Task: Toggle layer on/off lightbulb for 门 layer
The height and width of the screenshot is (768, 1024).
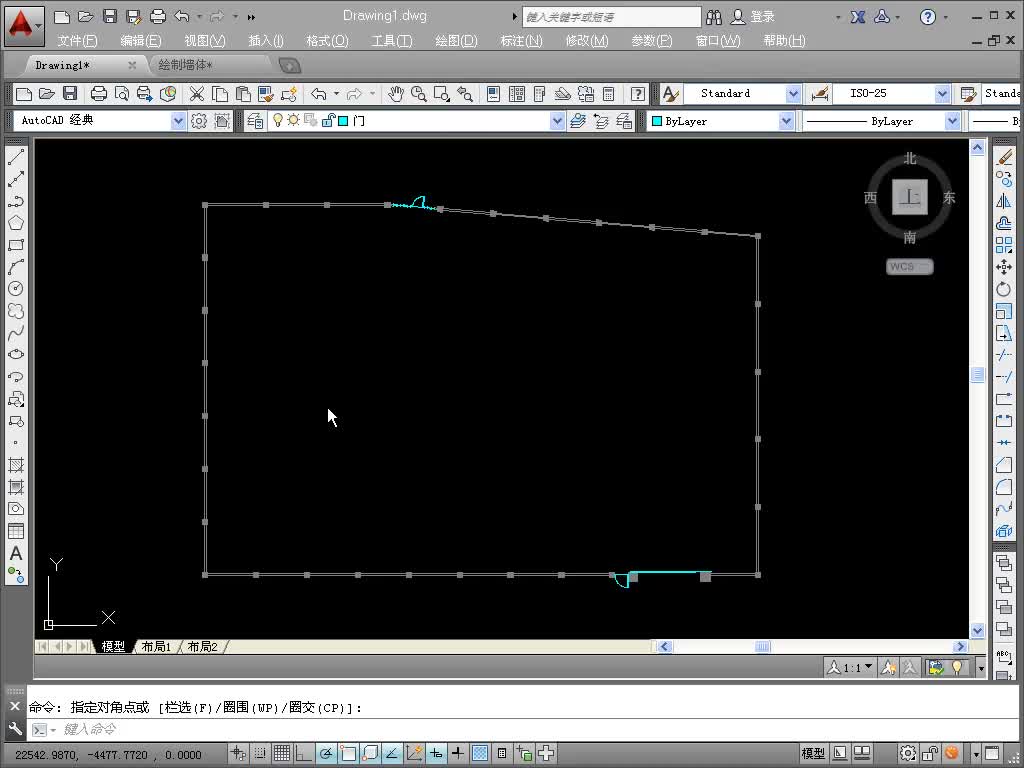Action: pos(278,120)
